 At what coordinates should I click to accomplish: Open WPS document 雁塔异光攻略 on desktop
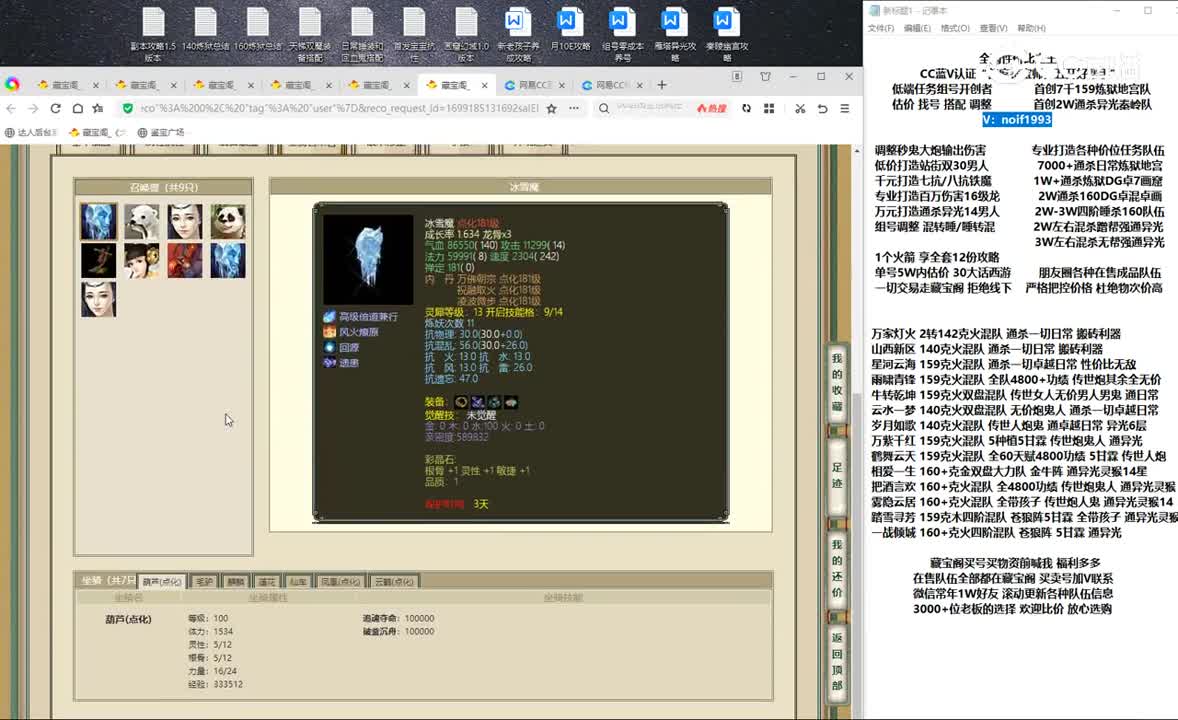674,34
